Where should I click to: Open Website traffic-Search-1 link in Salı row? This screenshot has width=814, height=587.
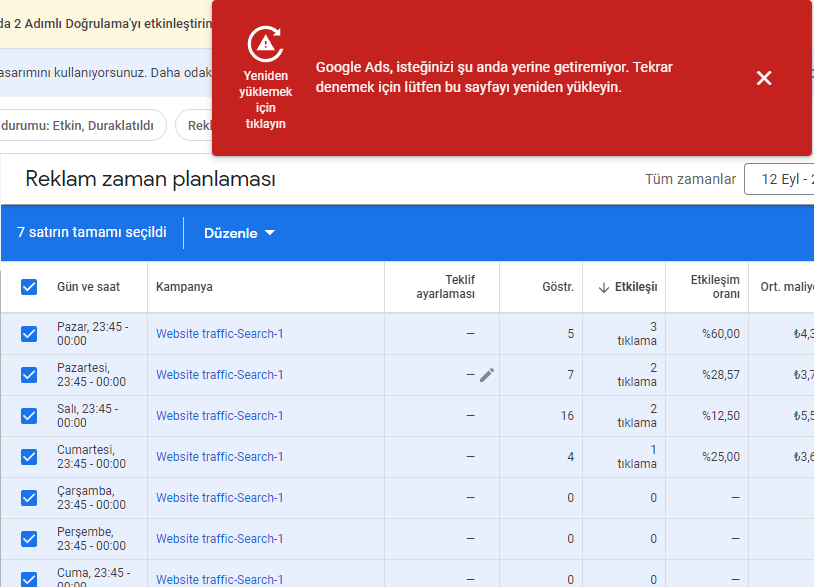tap(220, 416)
